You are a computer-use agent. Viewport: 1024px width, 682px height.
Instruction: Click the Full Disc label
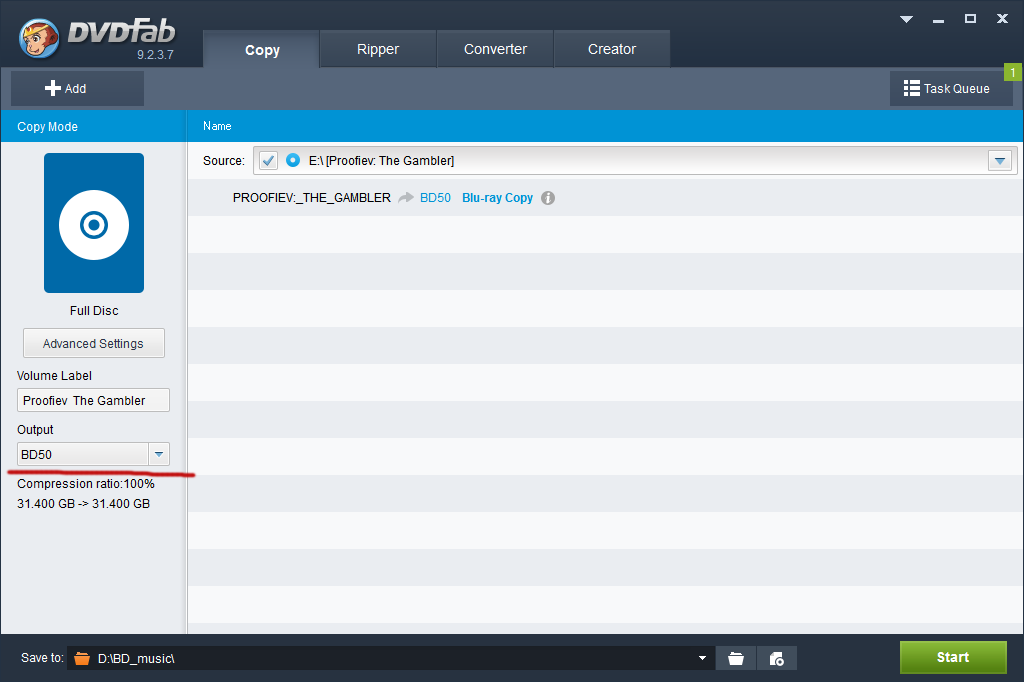coord(94,311)
